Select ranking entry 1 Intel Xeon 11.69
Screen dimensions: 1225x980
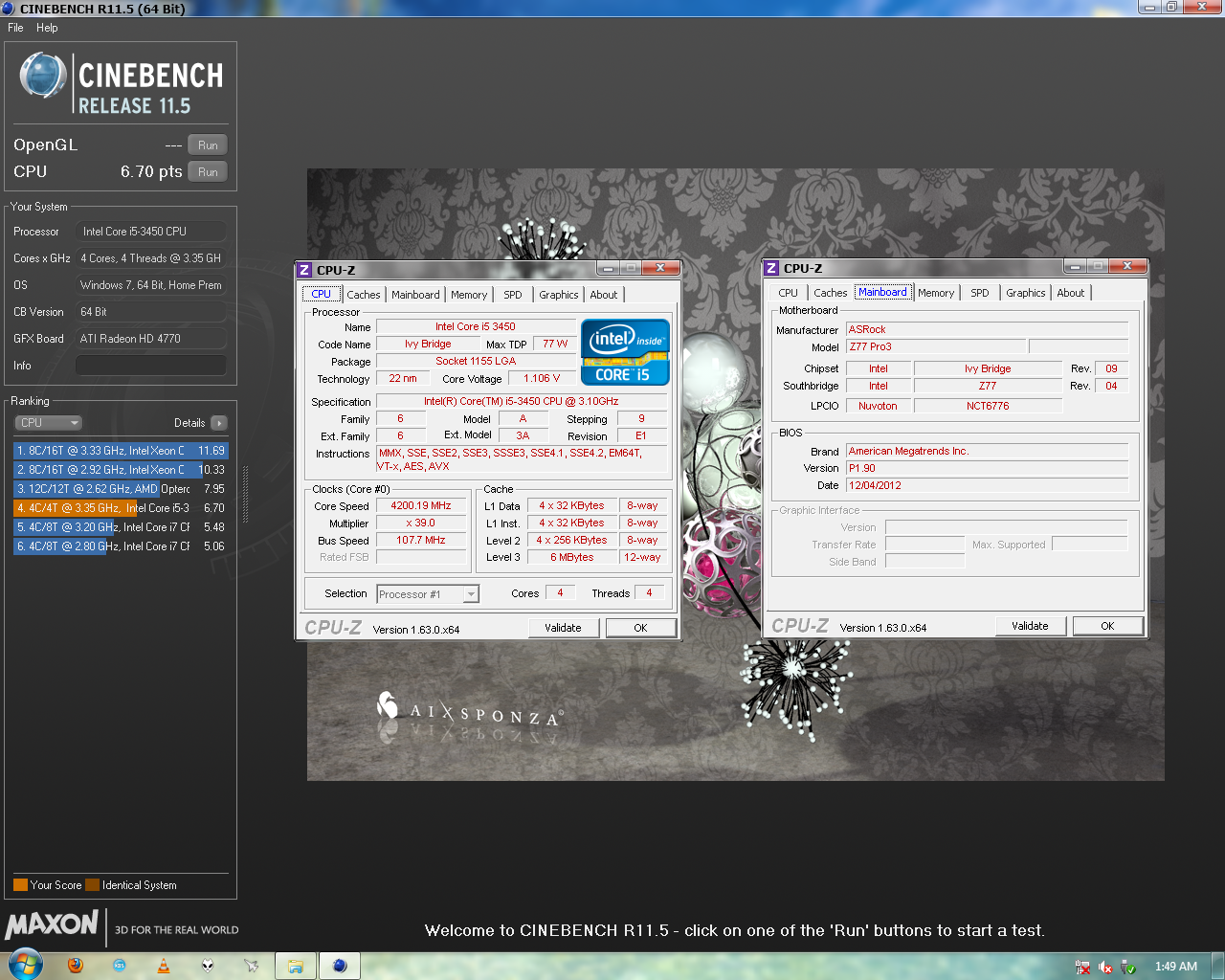(x=121, y=451)
